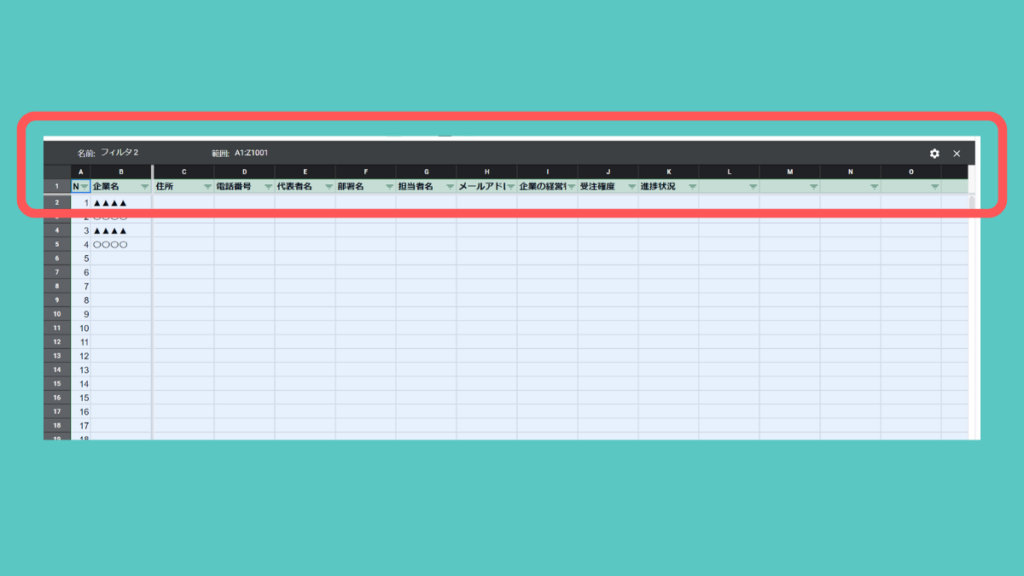Open filter dropdown for 電話番号 column
The width and height of the screenshot is (1024, 576).
pos(268,187)
